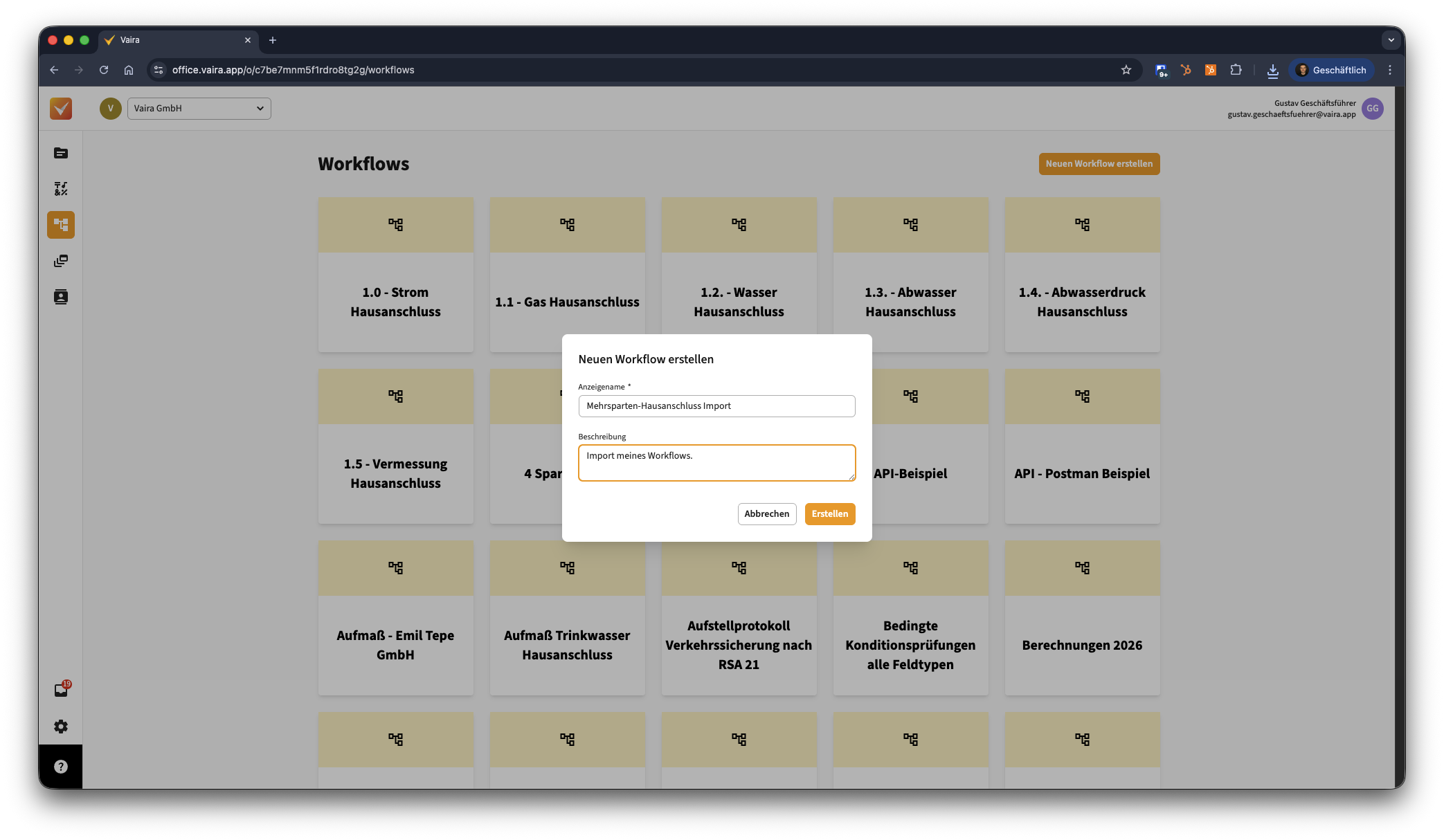Click the Vaira logo icon
Viewport: 1444px width, 840px height.
[61, 109]
